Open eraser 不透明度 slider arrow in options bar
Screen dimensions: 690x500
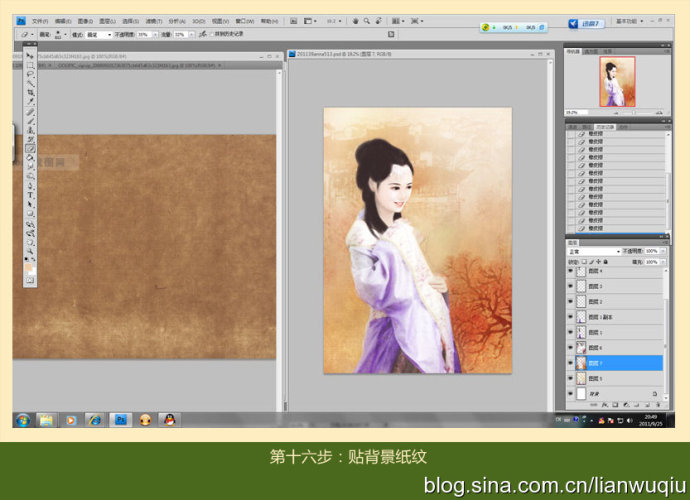(155, 34)
